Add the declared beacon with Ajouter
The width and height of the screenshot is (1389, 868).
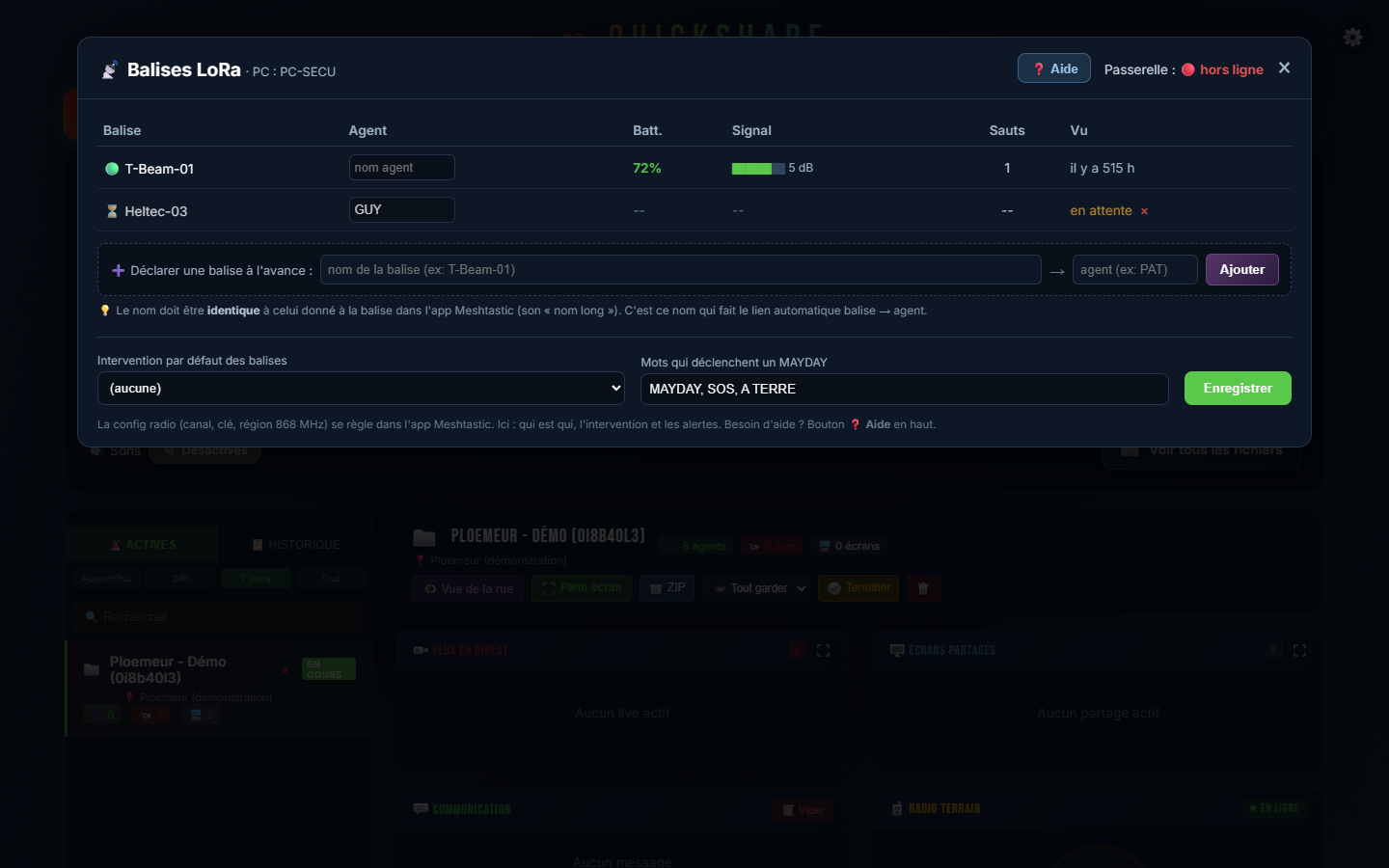tap(1241, 270)
